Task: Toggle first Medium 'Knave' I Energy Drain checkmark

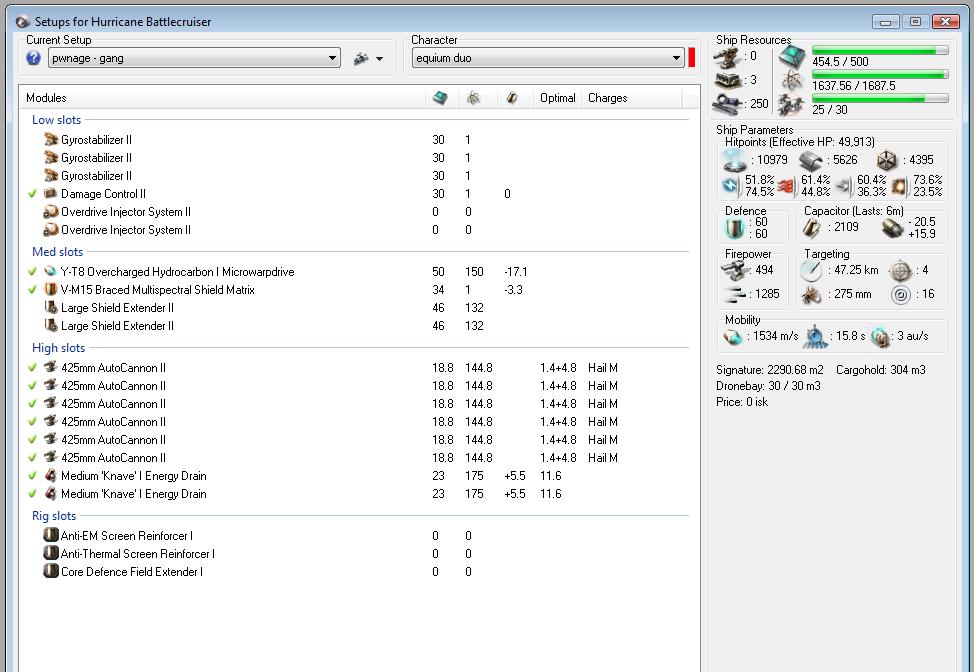Action: [x=33, y=476]
